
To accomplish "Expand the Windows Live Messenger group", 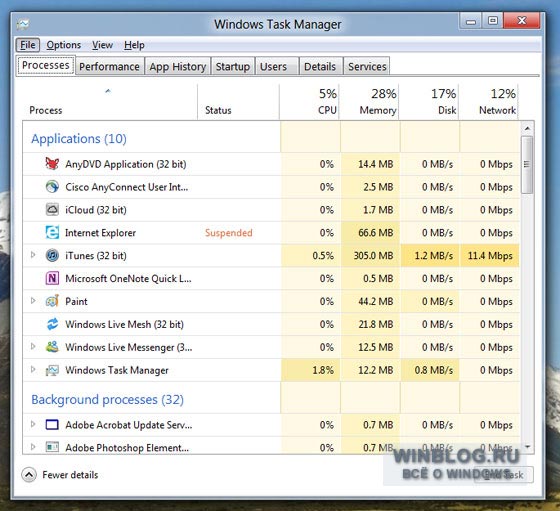I will coord(33,346).
